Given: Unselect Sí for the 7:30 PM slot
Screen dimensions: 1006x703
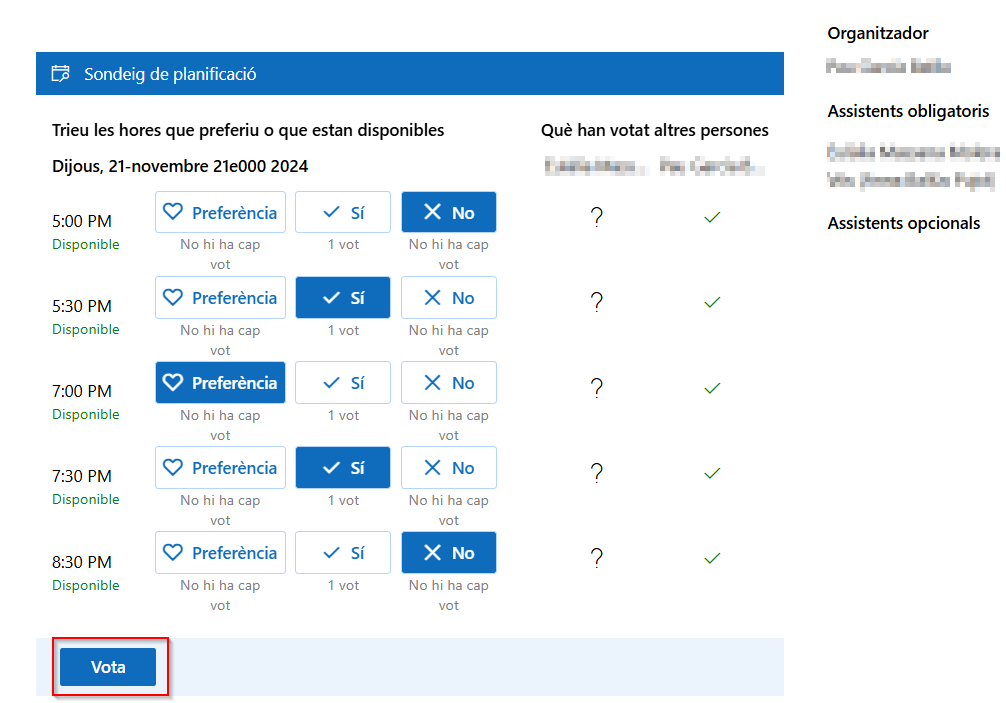Looking at the screenshot, I should (x=343, y=468).
